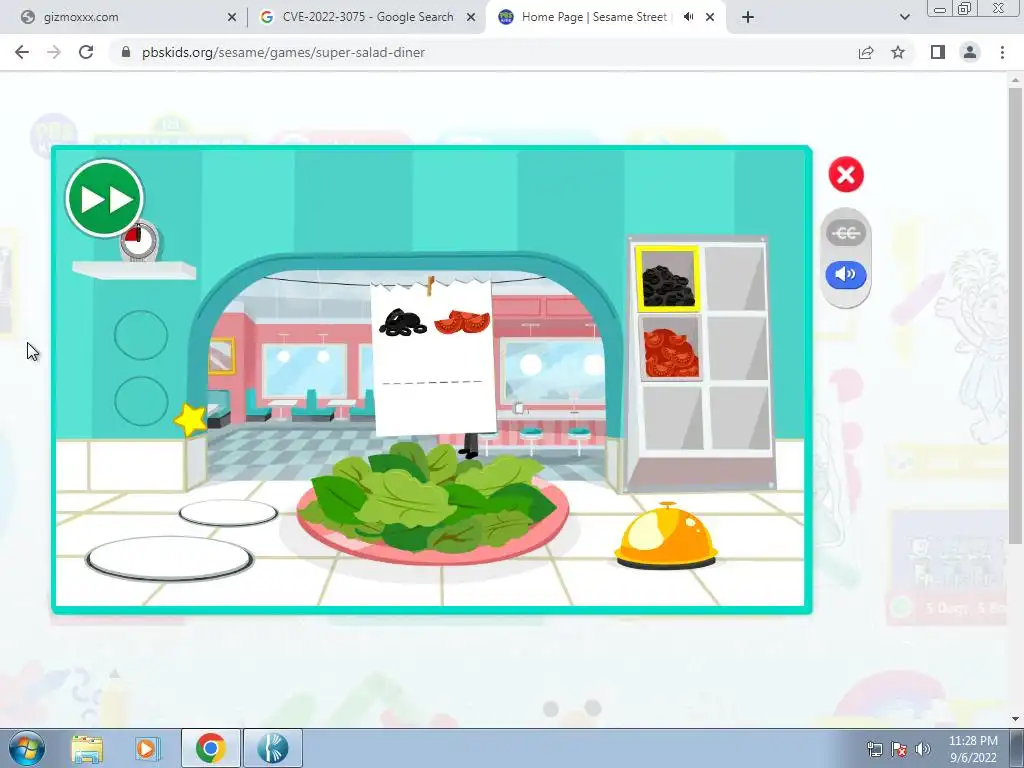Viewport: 1024px width, 768px height.
Task: Click the second empty circle slot
Action: coord(141,401)
